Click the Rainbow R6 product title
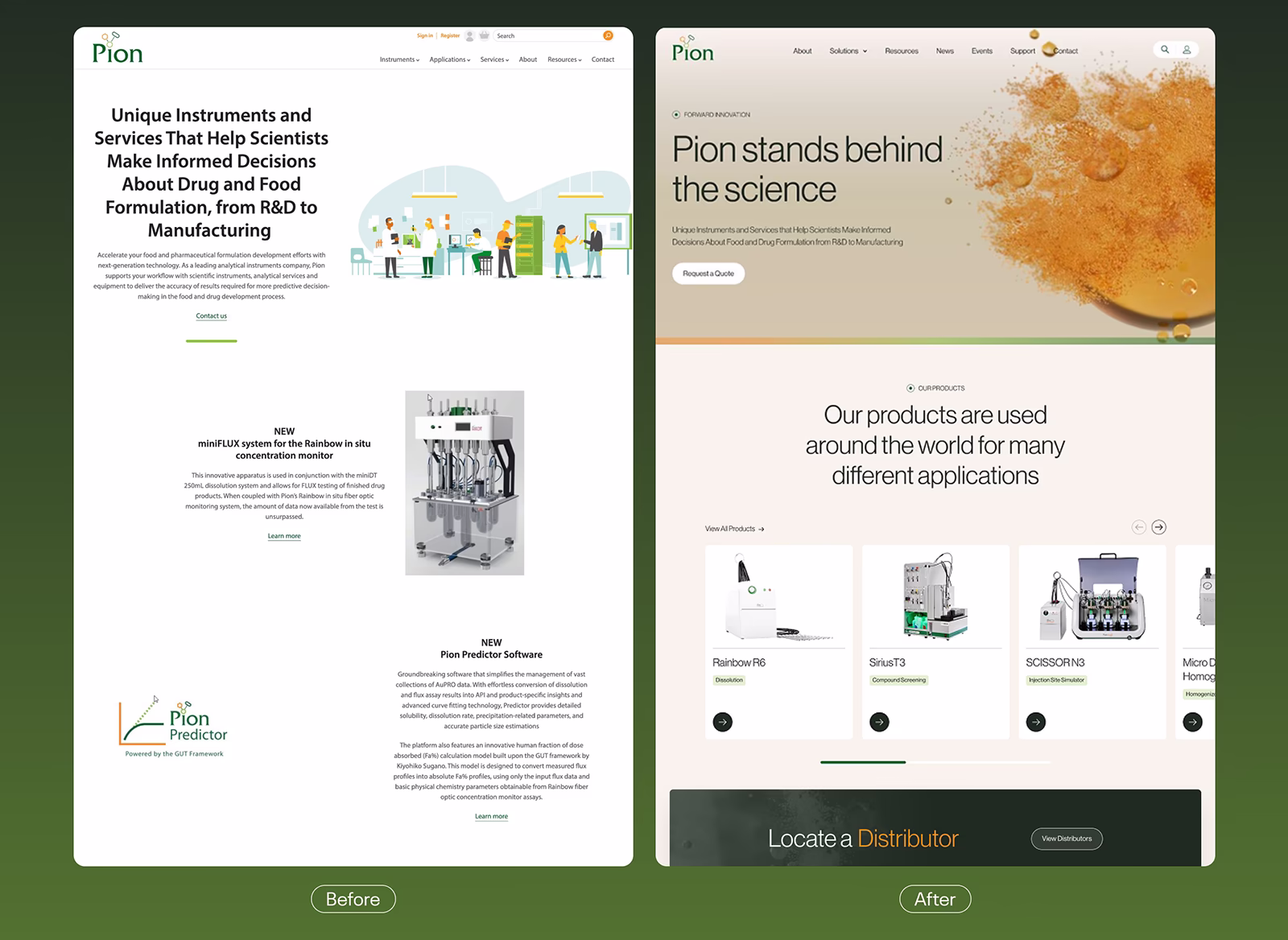Screen dimensions: 1288x940 739,662
